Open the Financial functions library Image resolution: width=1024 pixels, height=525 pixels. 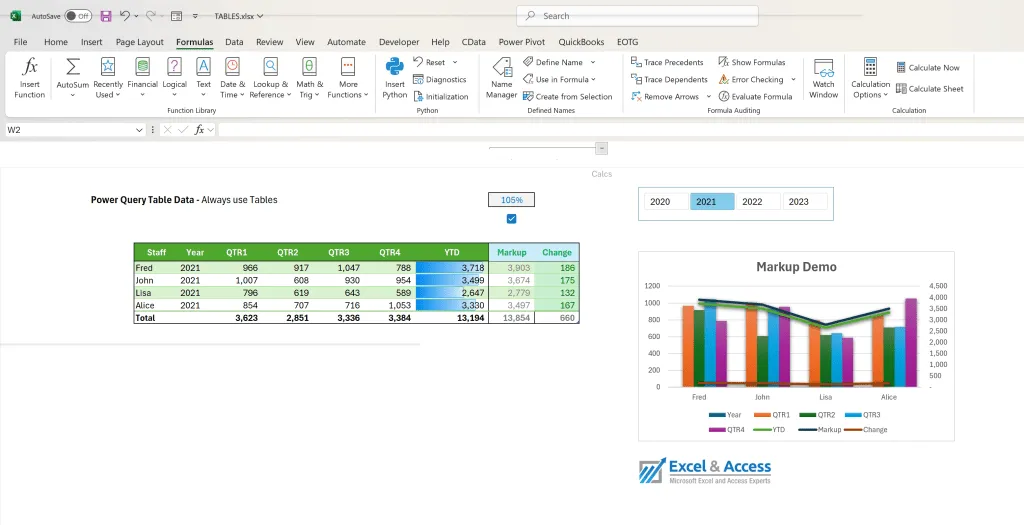[142, 78]
